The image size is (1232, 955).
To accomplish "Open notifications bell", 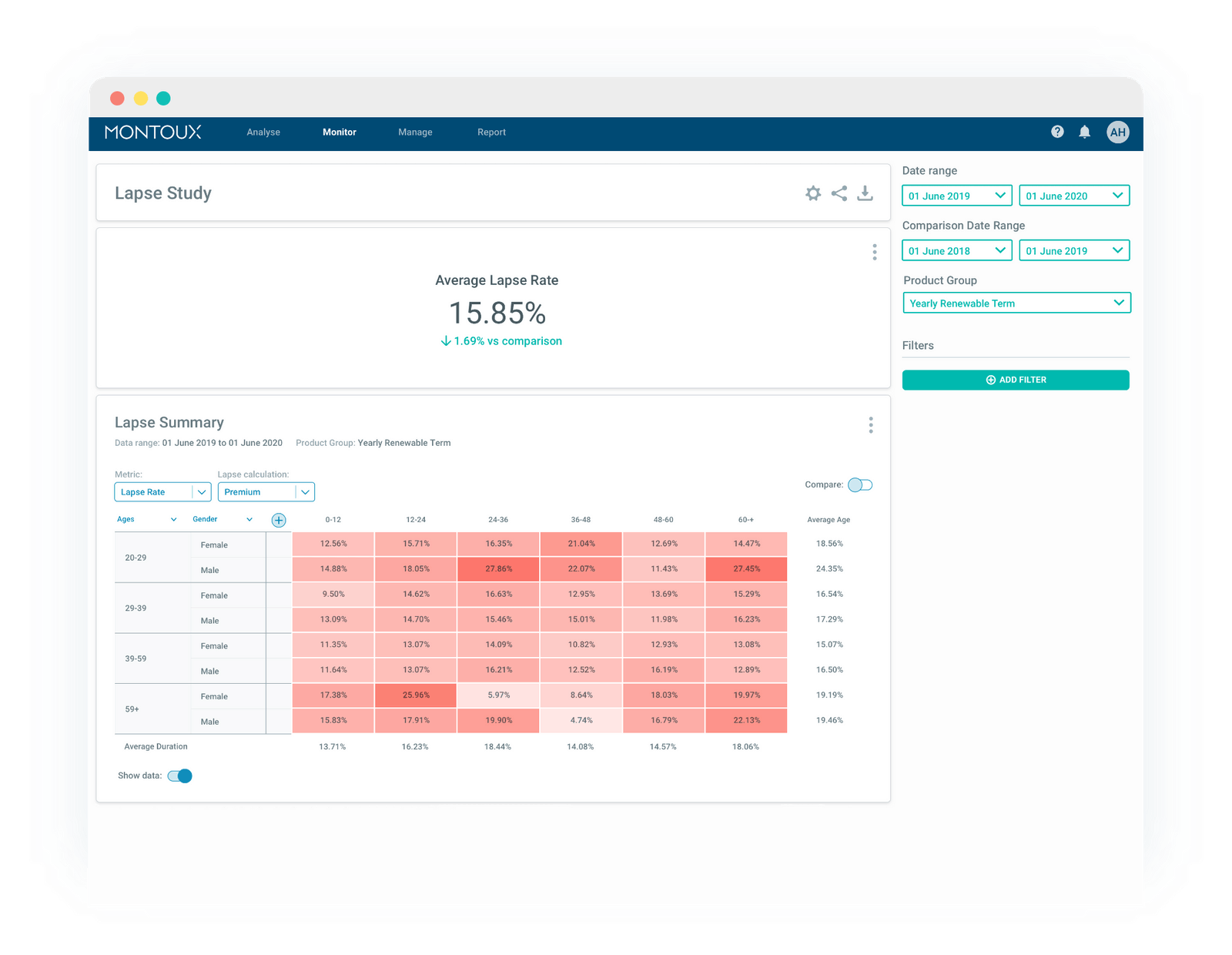I will click(1084, 132).
